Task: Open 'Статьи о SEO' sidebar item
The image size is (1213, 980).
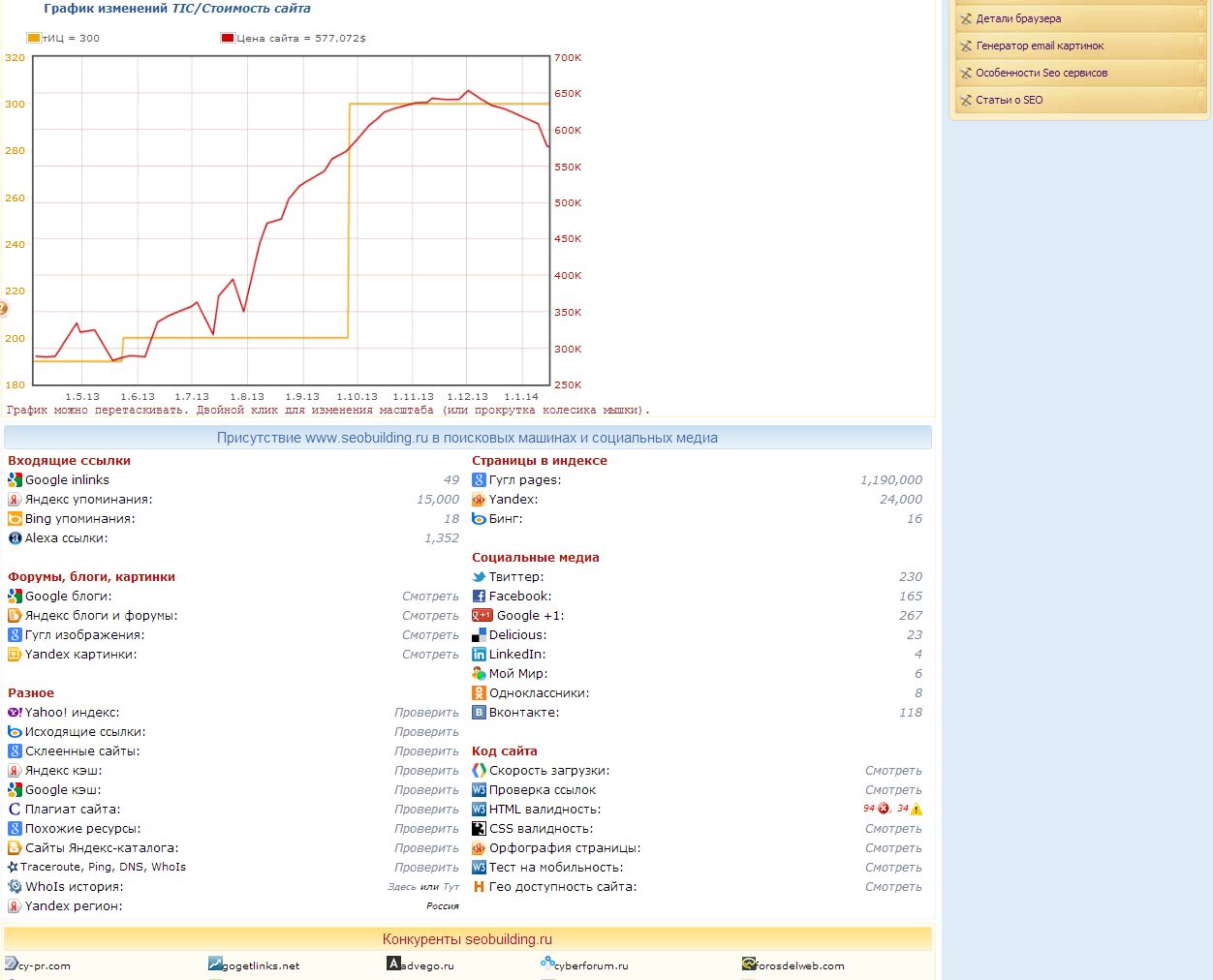Action: tap(1009, 100)
